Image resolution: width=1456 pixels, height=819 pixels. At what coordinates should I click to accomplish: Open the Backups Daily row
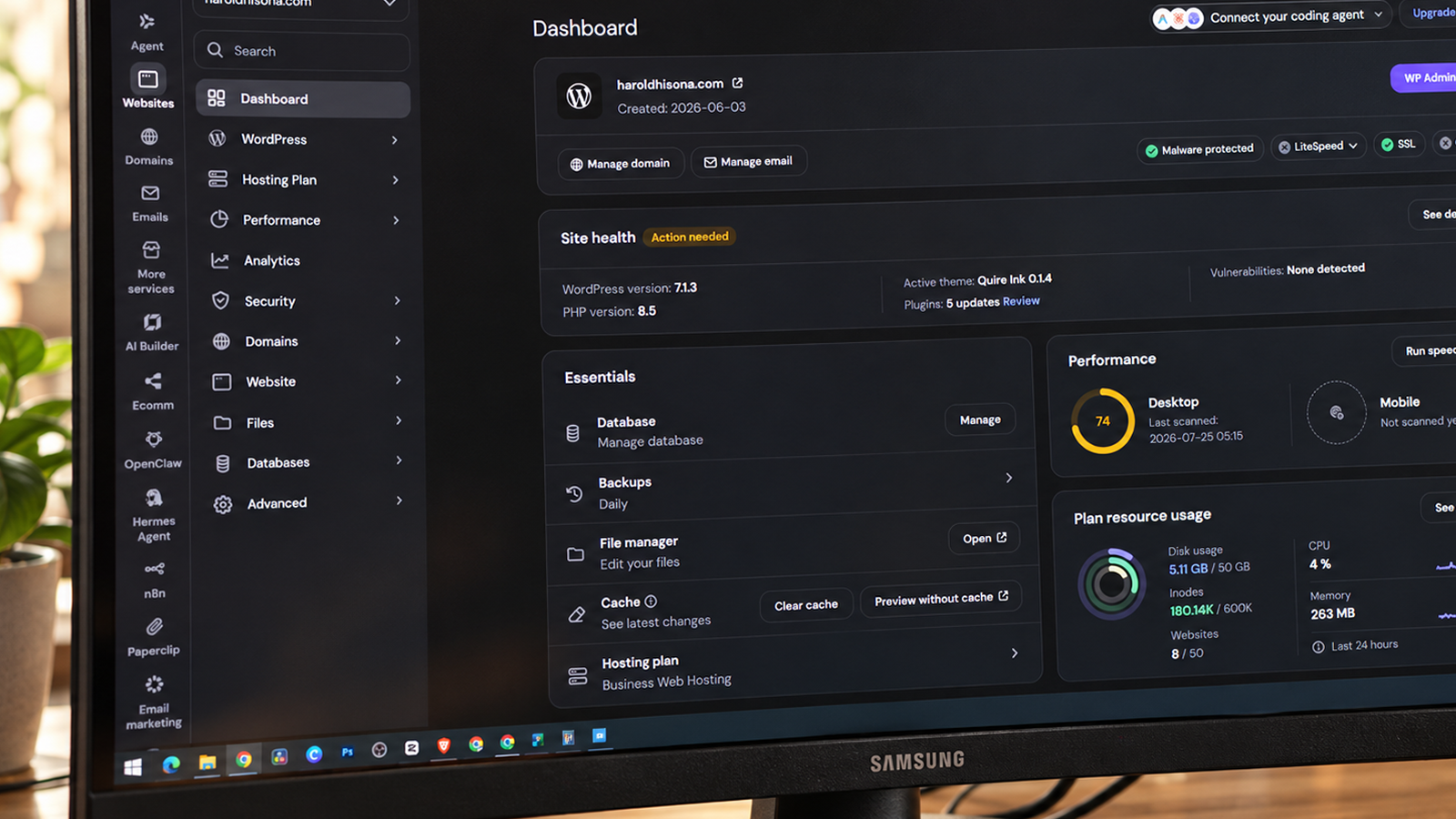[x=790, y=491]
